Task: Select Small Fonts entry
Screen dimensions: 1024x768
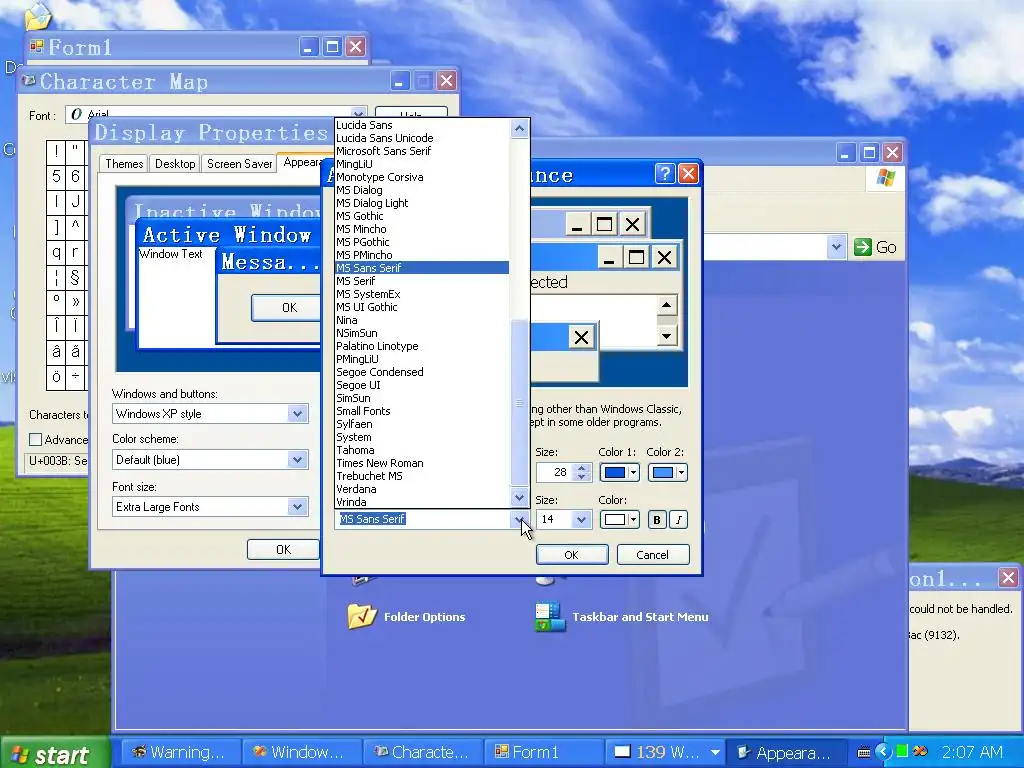Action: 422,411
